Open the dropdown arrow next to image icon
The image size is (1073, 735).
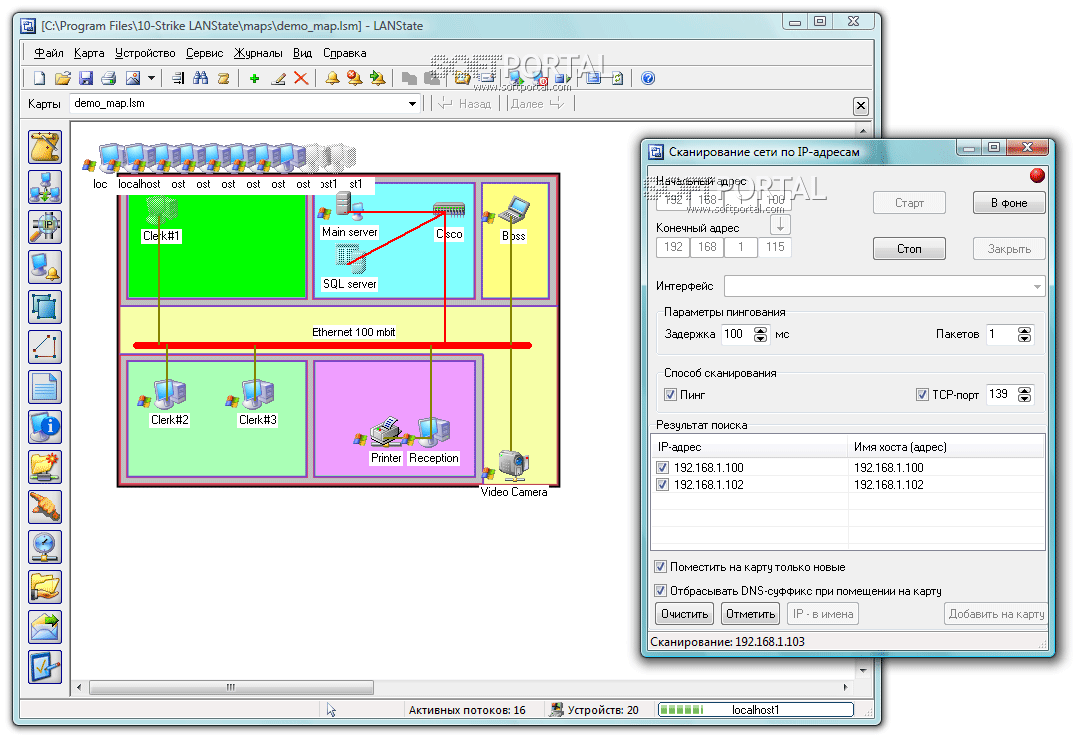(x=151, y=78)
